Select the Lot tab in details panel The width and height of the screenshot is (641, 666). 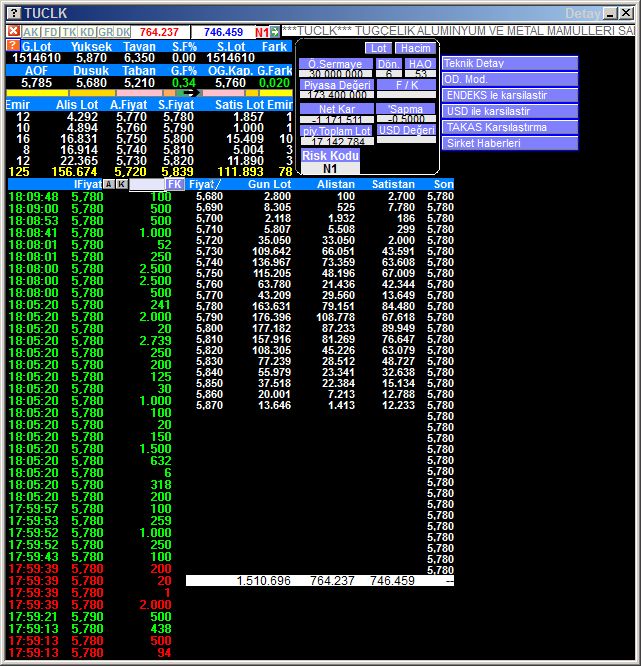pyautogui.click(x=378, y=48)
